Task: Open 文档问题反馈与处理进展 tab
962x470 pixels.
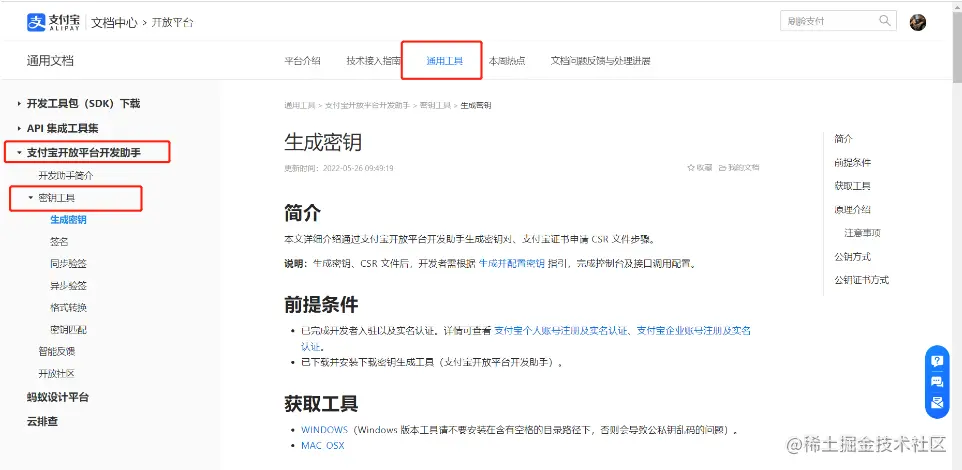Action: [600, 61]
